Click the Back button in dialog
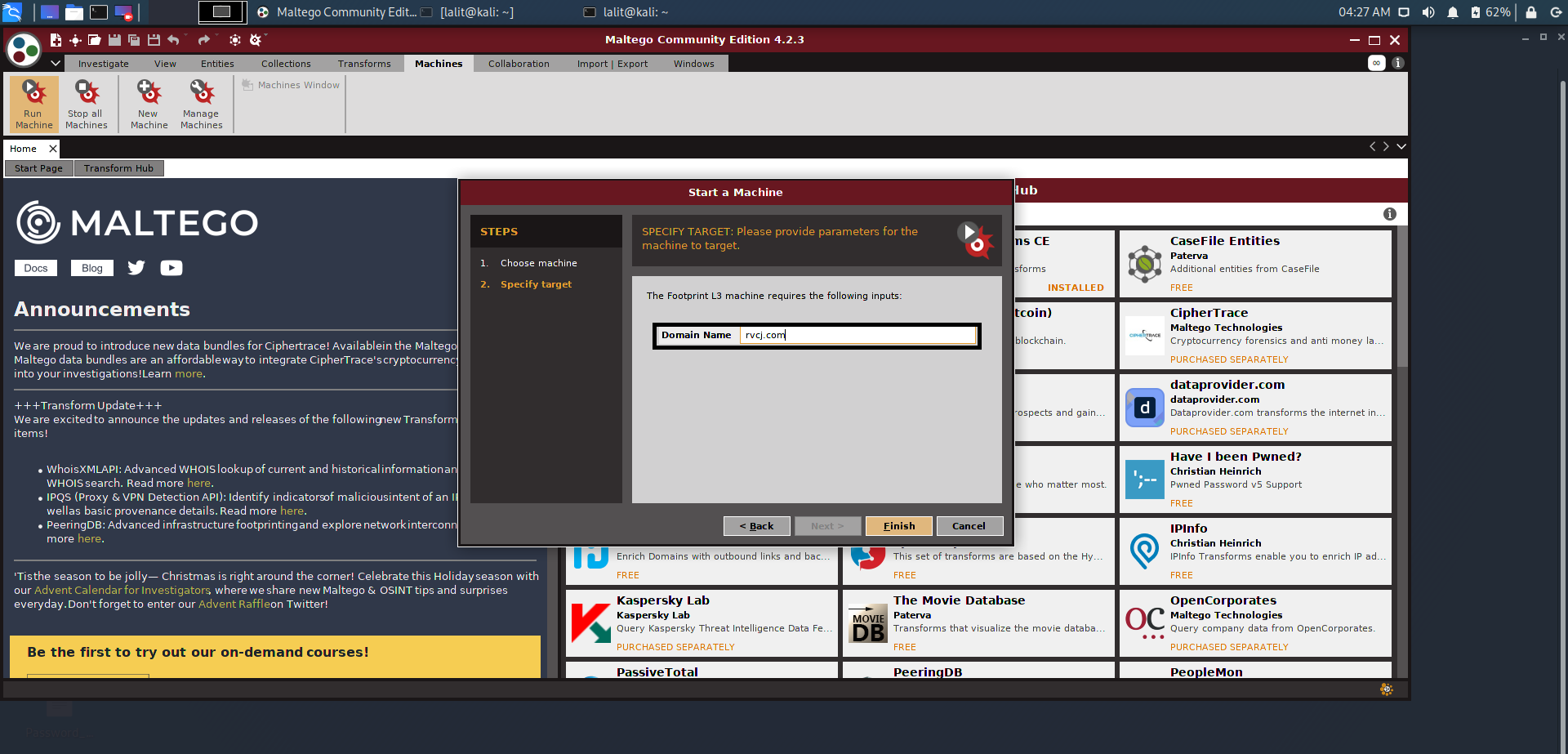The image size is (1568, 754). pos(756,526)
